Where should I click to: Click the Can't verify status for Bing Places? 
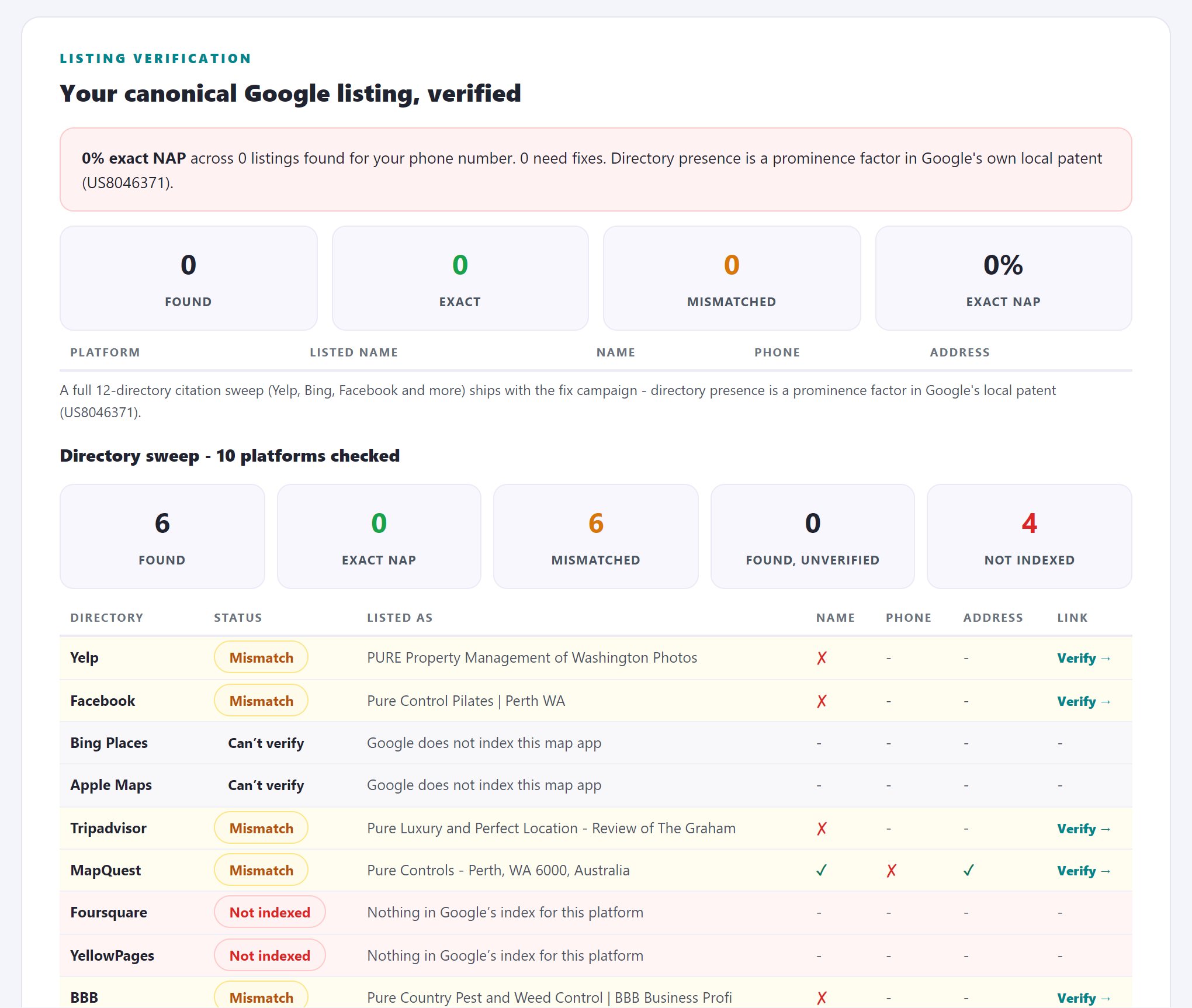click(x=266, y=743)
